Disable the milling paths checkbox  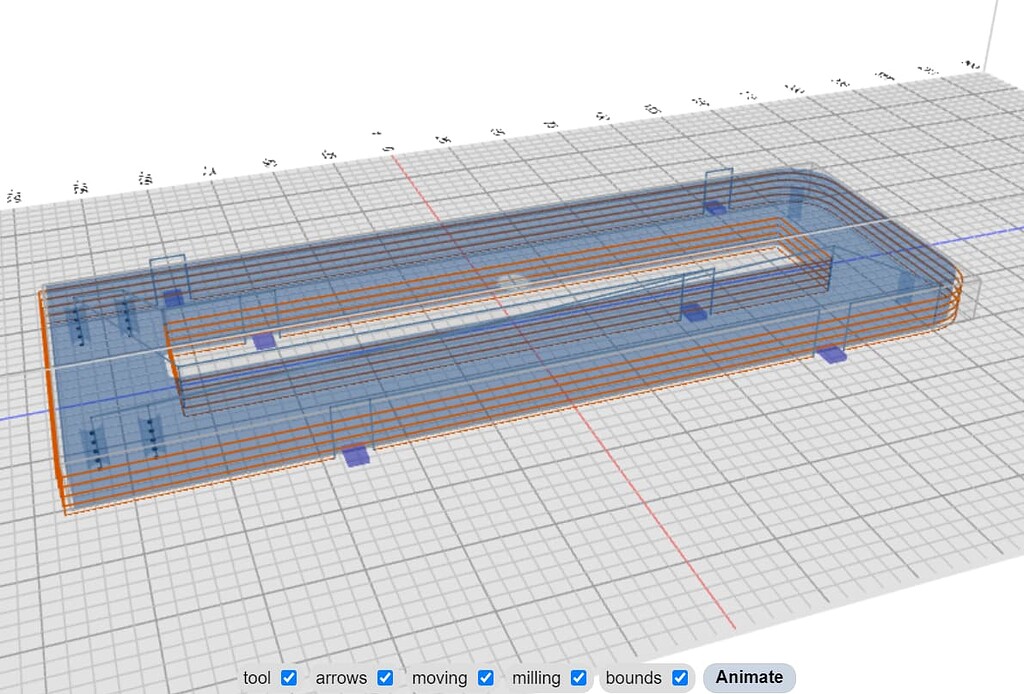pyautogui.click(x=578, y=677)
